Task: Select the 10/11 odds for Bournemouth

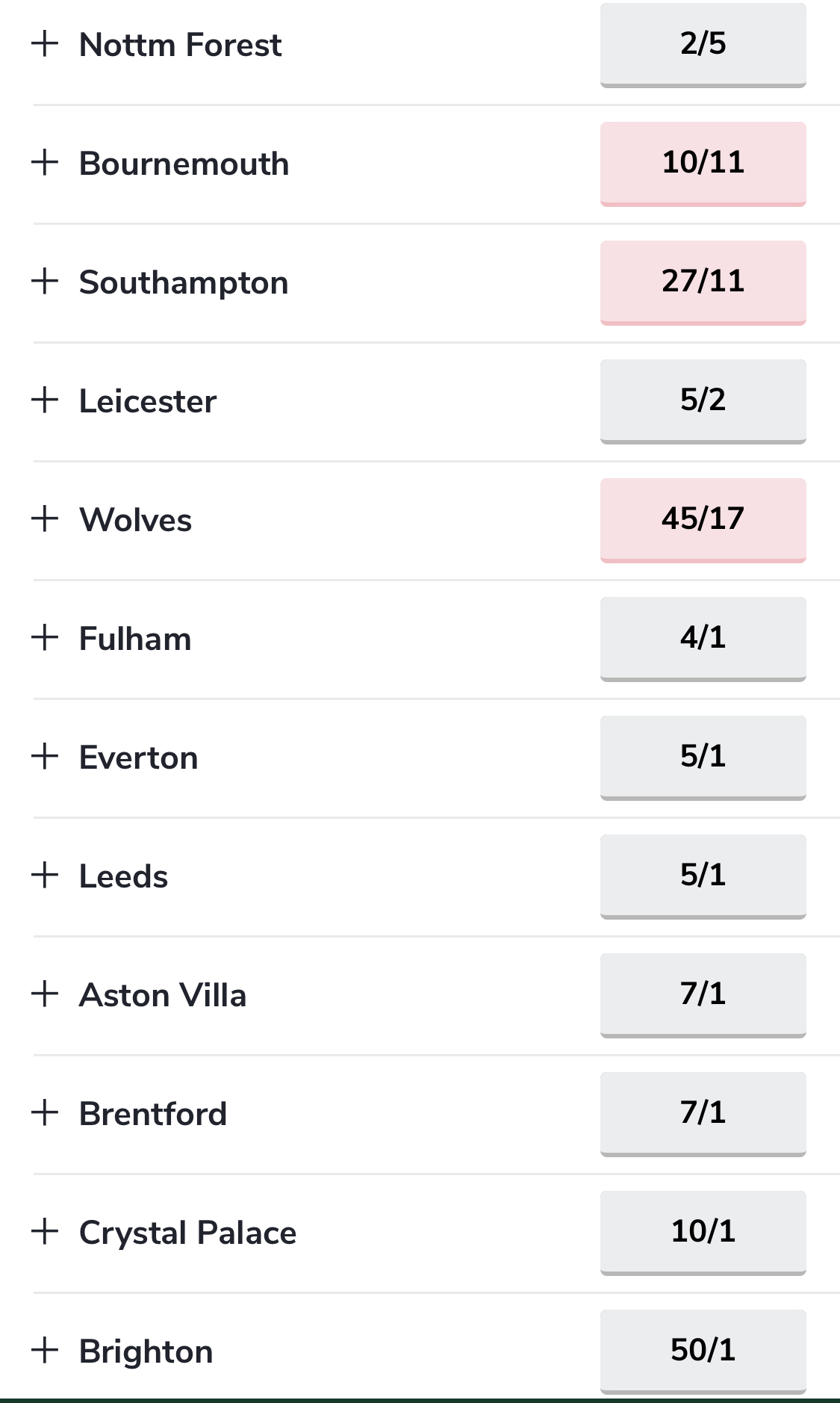Action: click(703, 164)
